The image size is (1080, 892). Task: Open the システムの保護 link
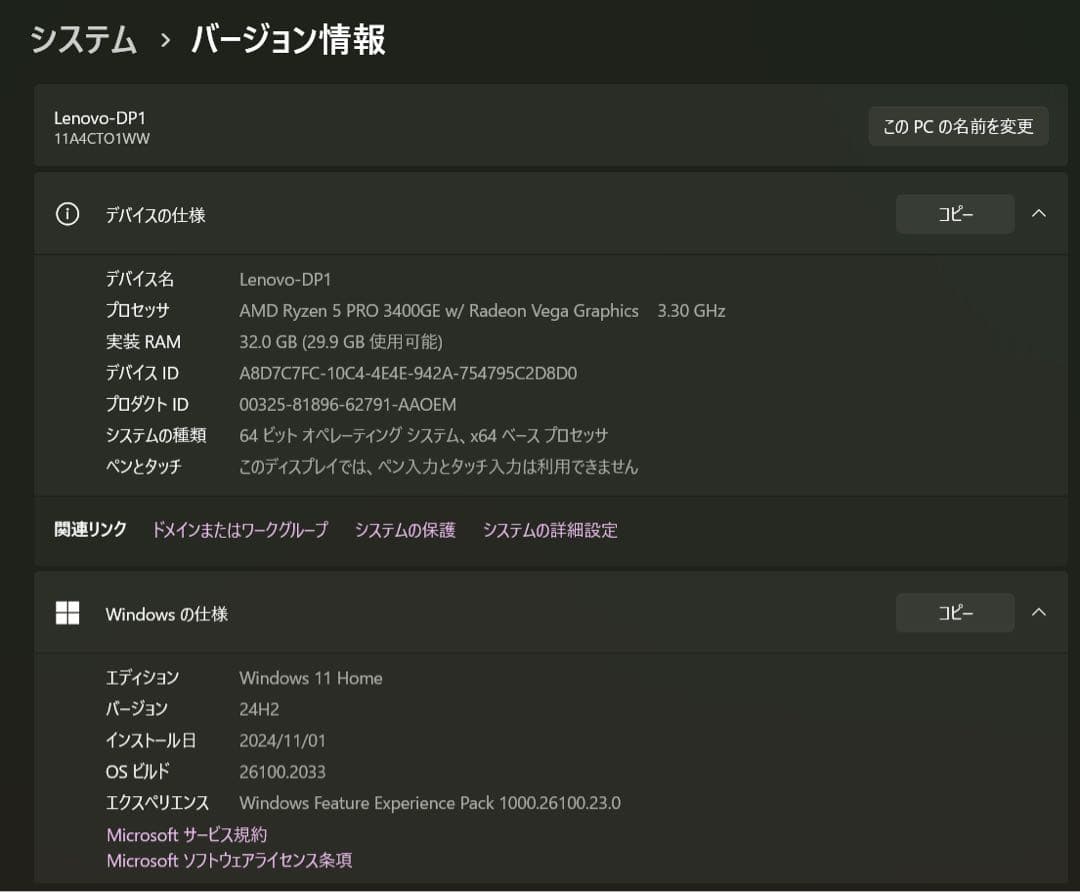(x=404, y=530)
